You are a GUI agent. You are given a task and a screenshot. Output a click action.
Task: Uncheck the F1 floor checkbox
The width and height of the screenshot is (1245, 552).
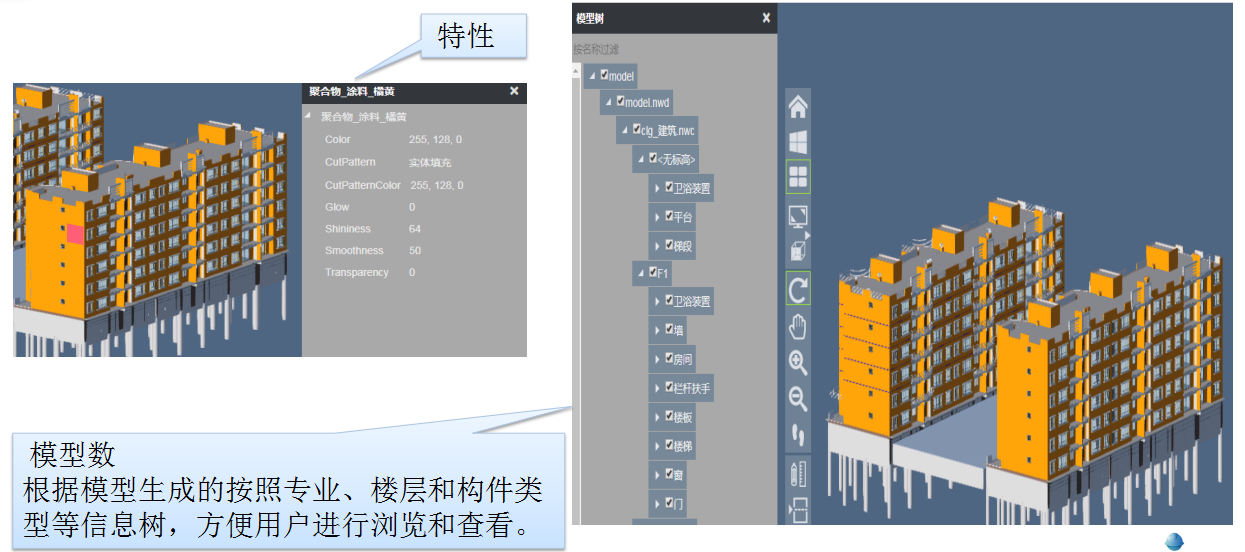click(652, 271)
